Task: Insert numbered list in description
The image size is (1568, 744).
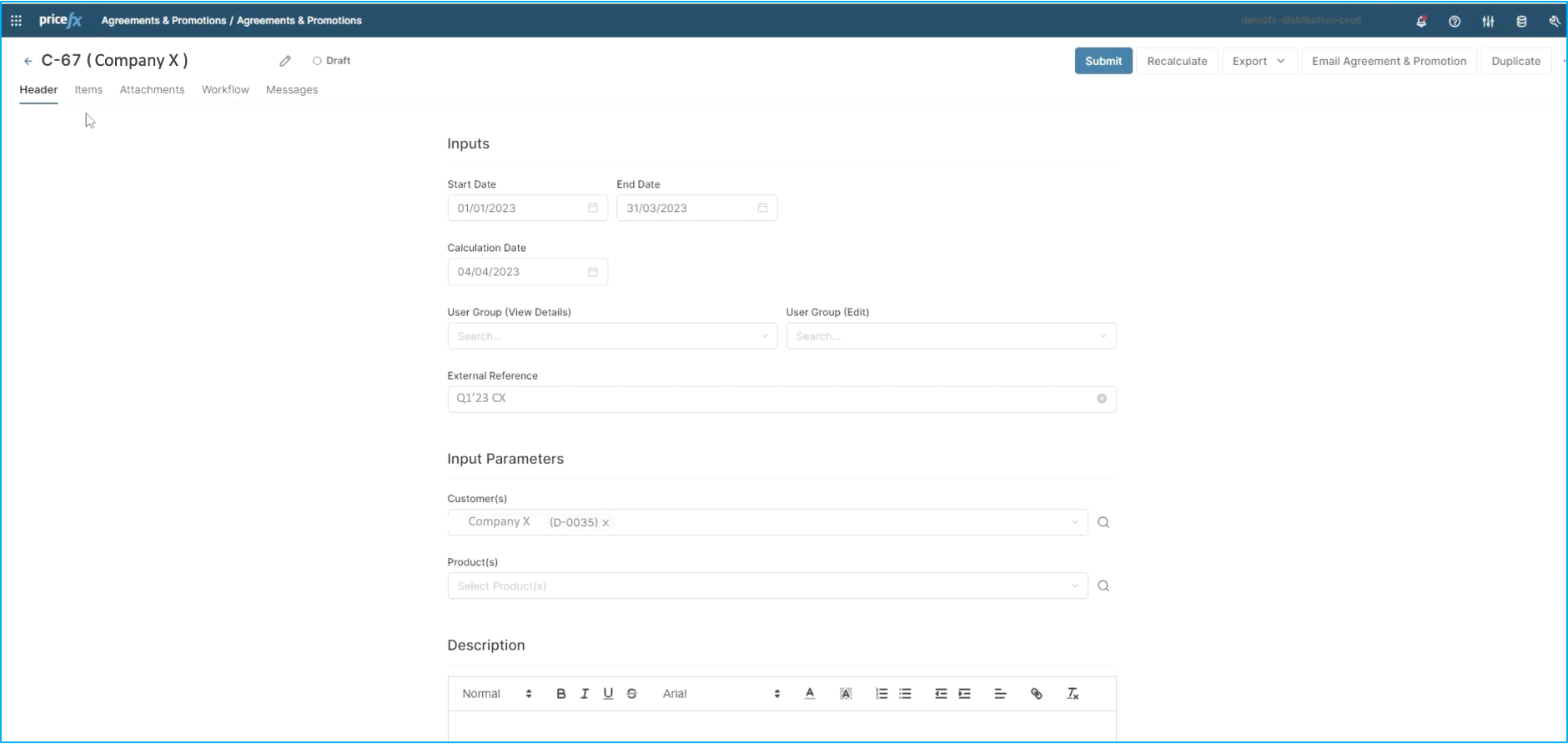Action: [x=882, y=694]
